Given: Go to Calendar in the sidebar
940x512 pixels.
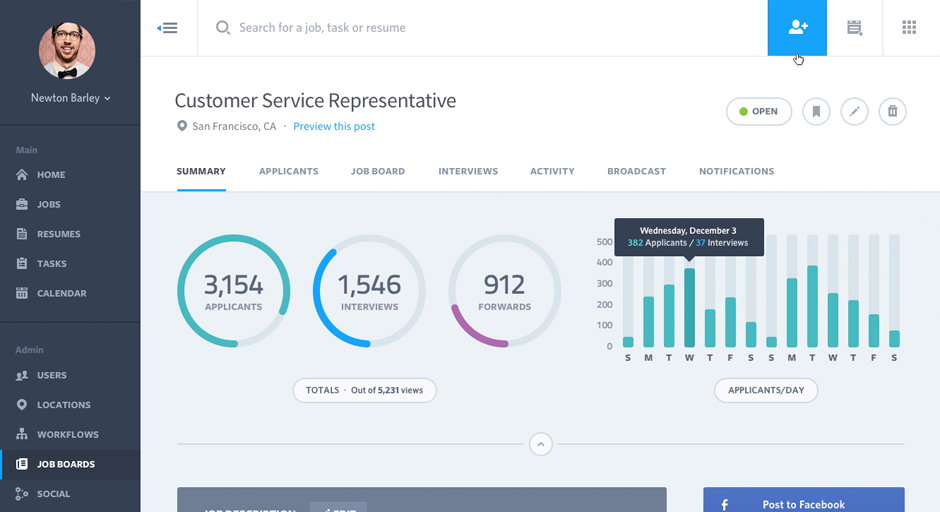Looking at the screenshot, I should [x=62, y=293].
